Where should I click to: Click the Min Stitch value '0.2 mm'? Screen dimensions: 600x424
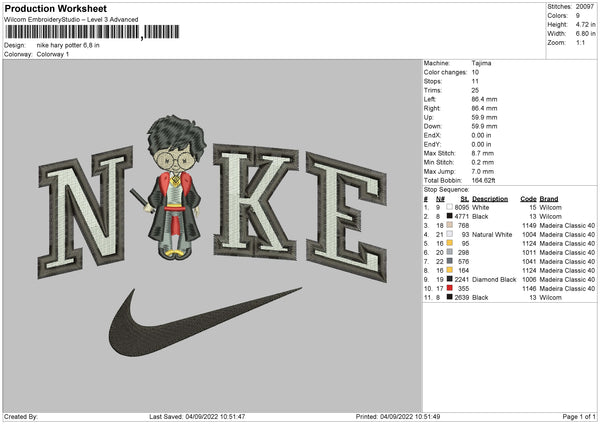click(483, 162)
